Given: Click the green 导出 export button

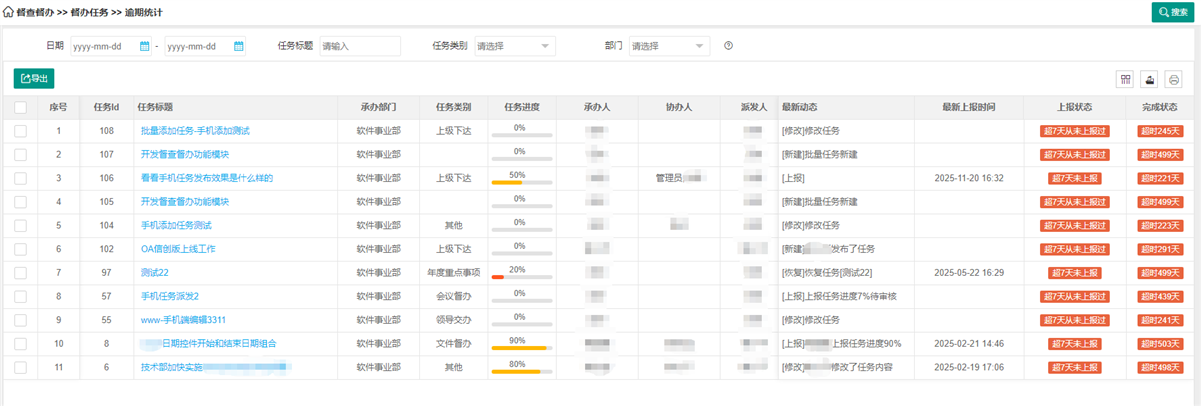Looking at the screenshot, I should click(34, 78).
